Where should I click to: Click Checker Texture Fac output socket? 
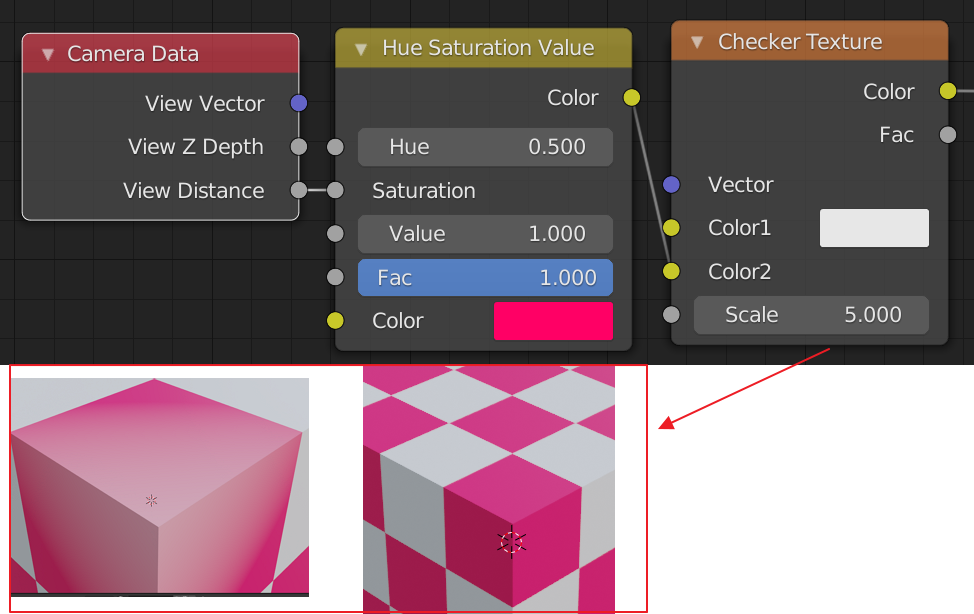click(948, 134)
